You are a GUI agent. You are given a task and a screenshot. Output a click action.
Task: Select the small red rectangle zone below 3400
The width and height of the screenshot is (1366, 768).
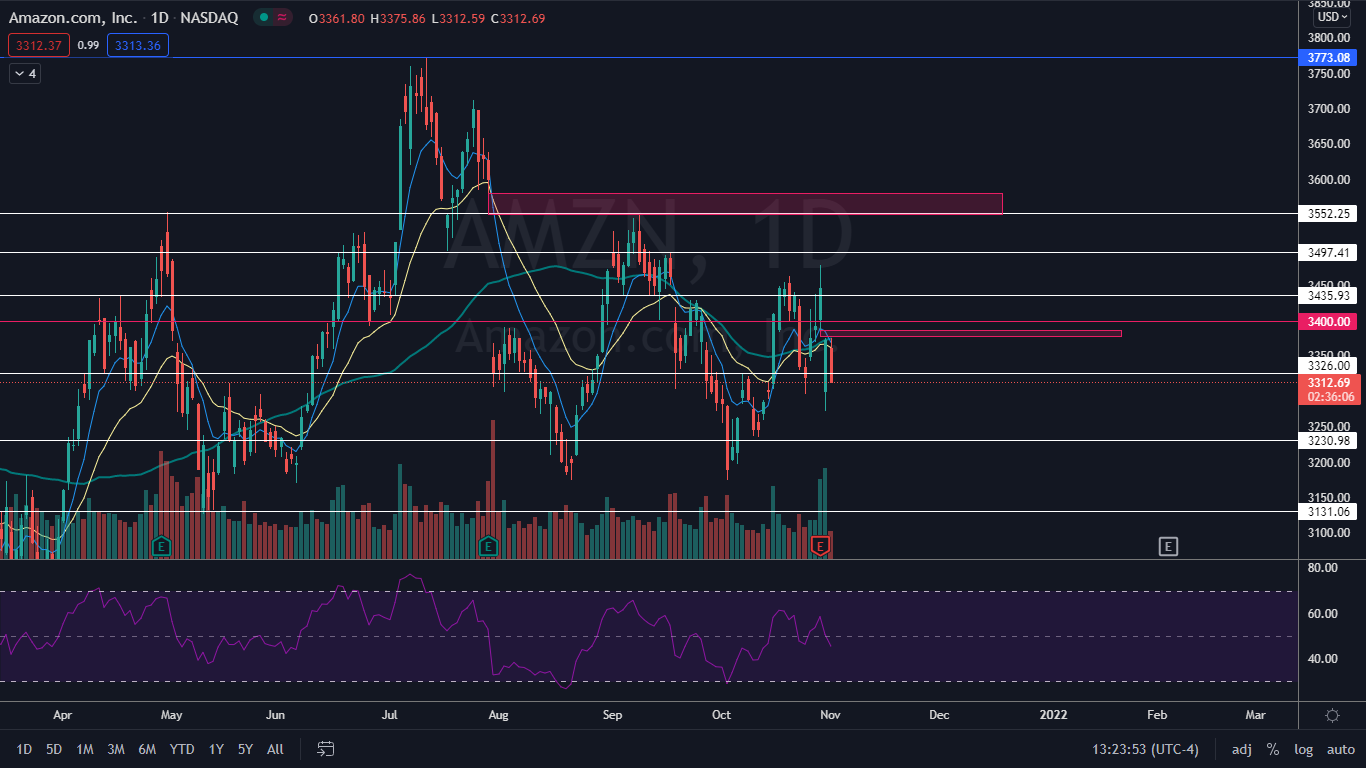click(x=970, y=333)
